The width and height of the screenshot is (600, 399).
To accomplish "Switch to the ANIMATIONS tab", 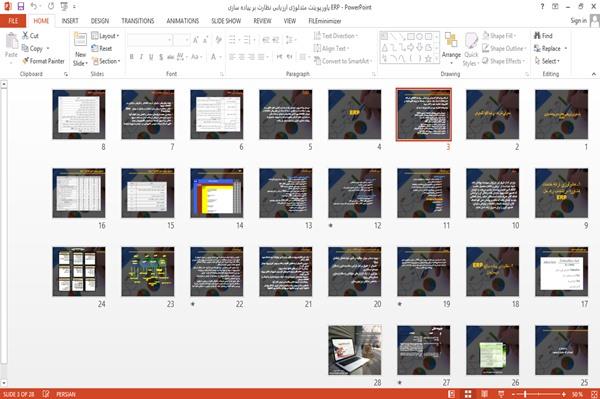I will point(183,21).
